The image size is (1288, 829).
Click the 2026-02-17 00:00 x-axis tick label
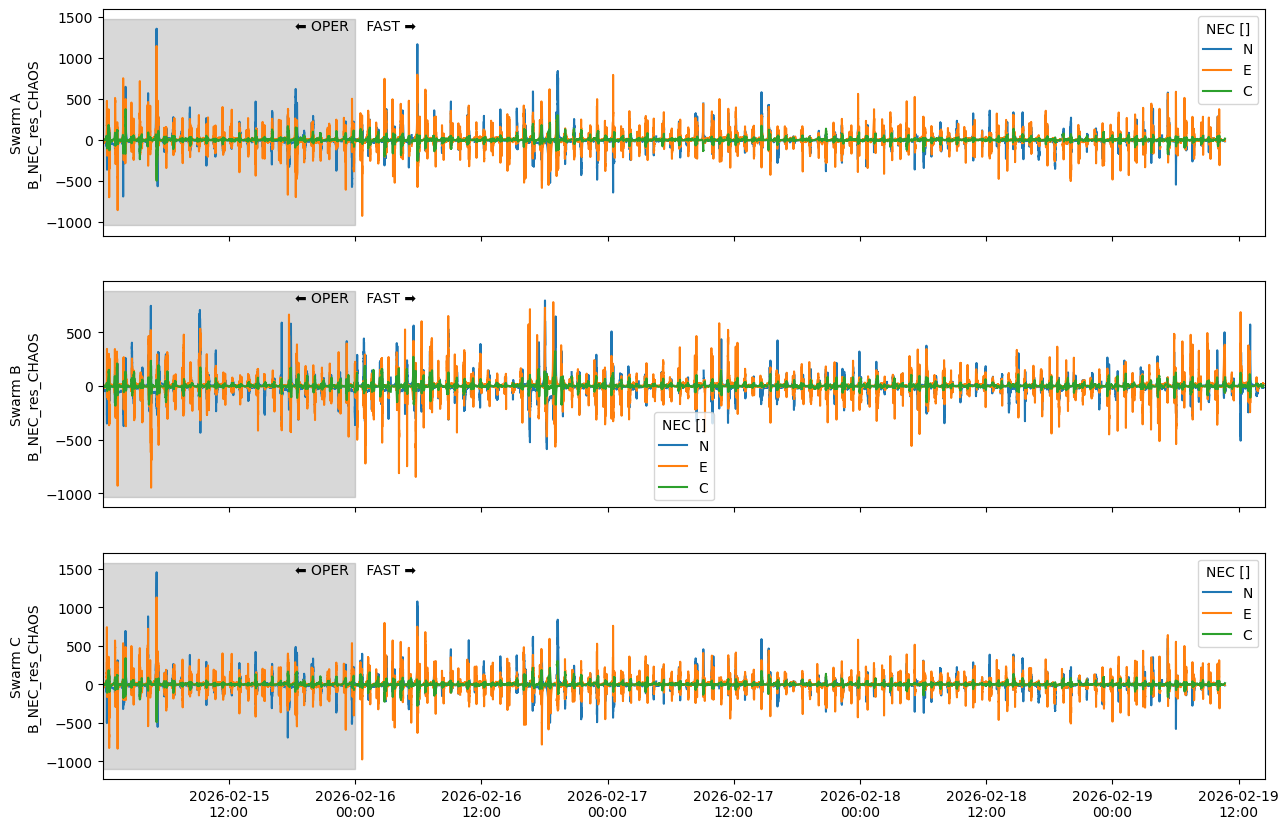click(608, 804)
